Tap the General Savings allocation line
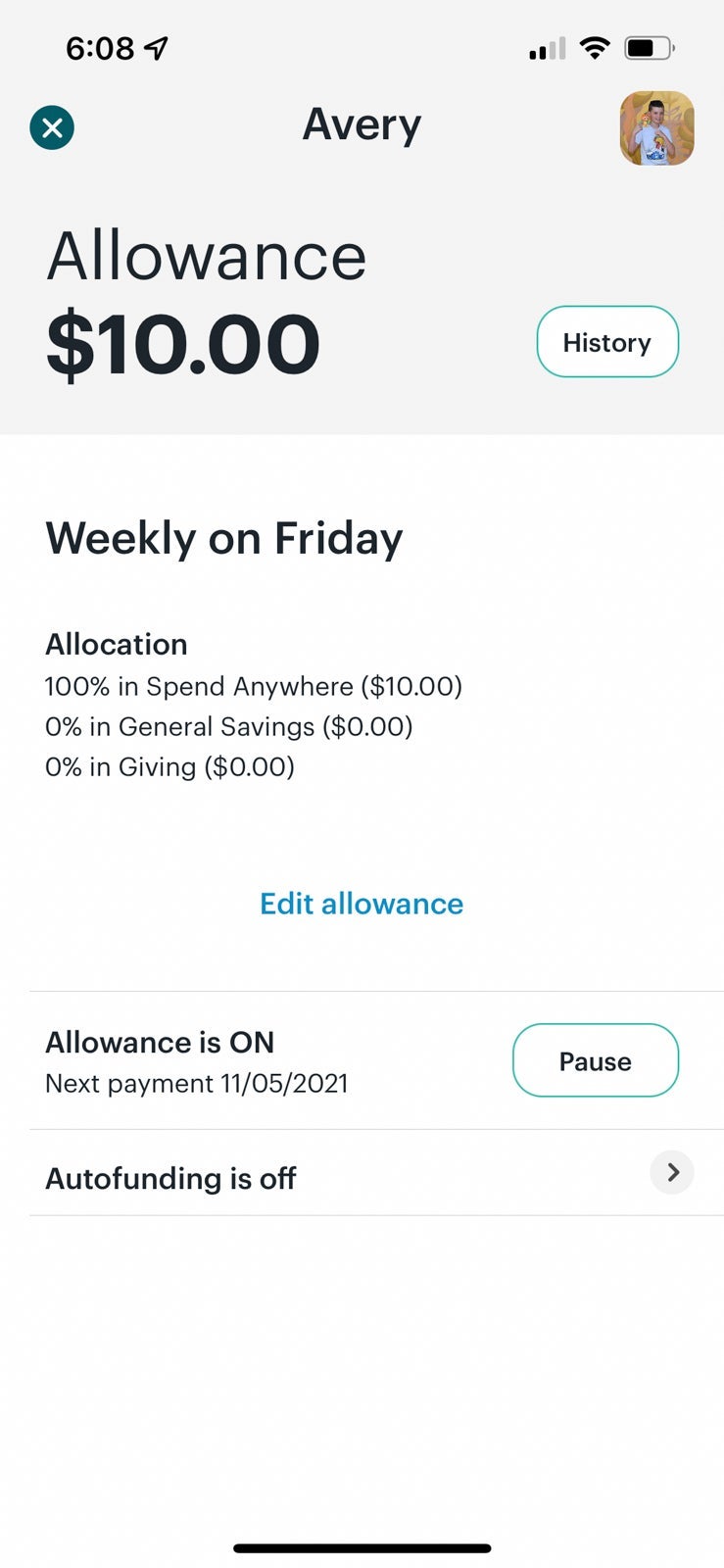The width and height of the screenshot is (724, 1568). pyautogui.click(x=228, y=726)
